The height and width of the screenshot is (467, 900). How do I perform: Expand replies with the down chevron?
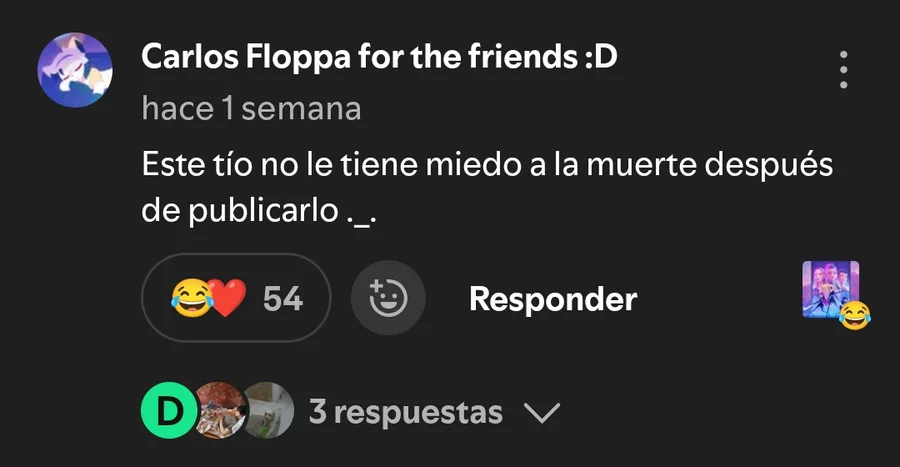tap(542, 412)
